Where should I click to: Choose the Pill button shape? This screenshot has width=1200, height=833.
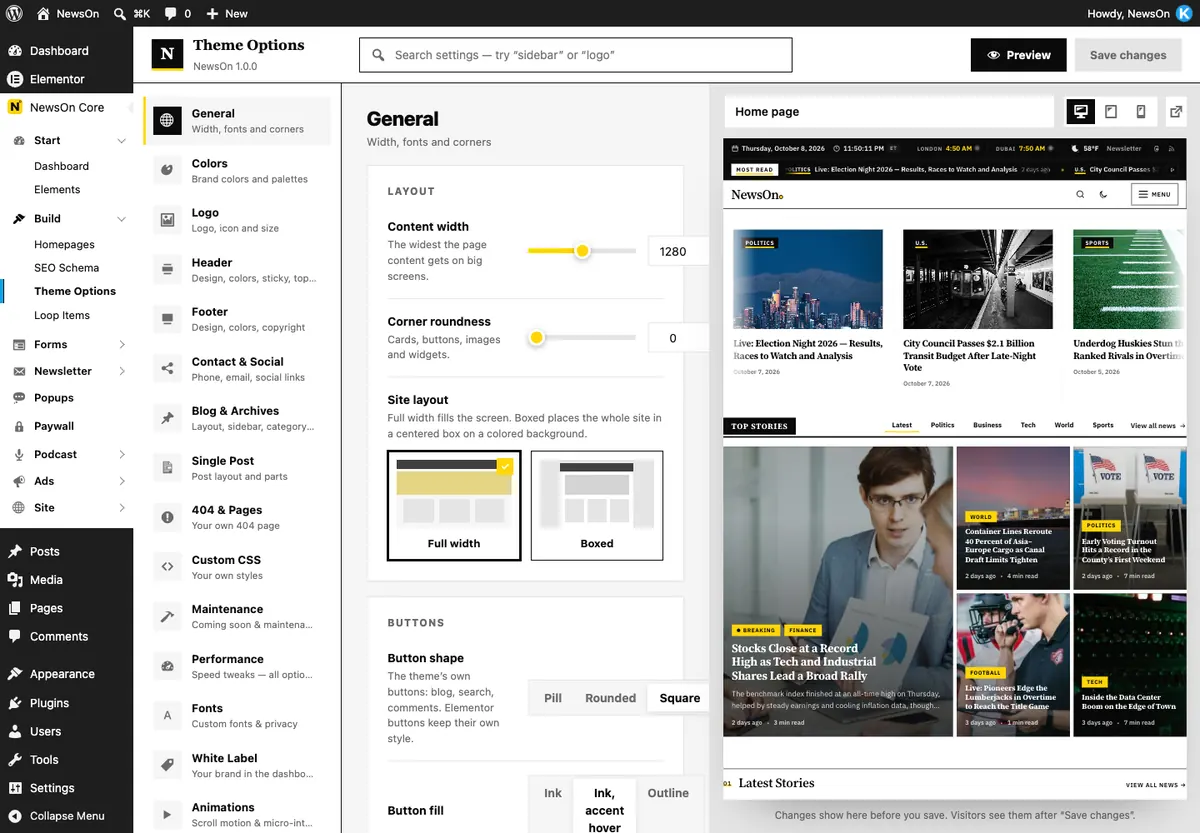coord(553,698)
